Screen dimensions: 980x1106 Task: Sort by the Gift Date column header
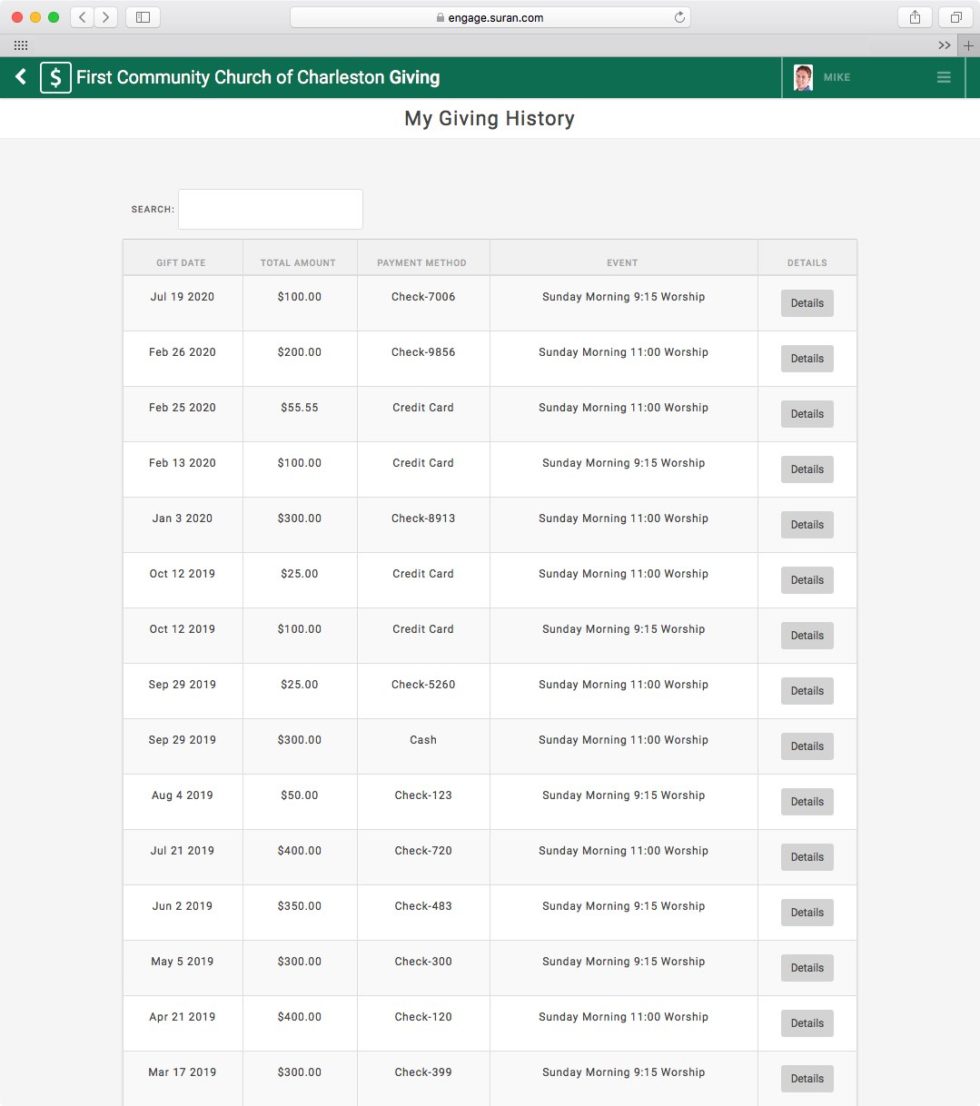click(x=182, y=262)
